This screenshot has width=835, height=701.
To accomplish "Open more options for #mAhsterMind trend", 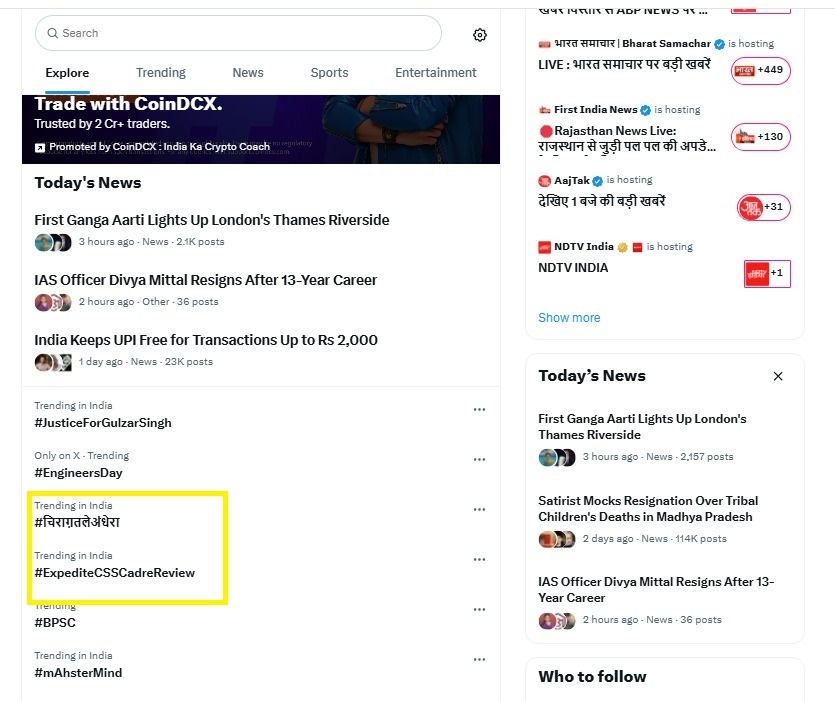I will [x=479, y=659].
